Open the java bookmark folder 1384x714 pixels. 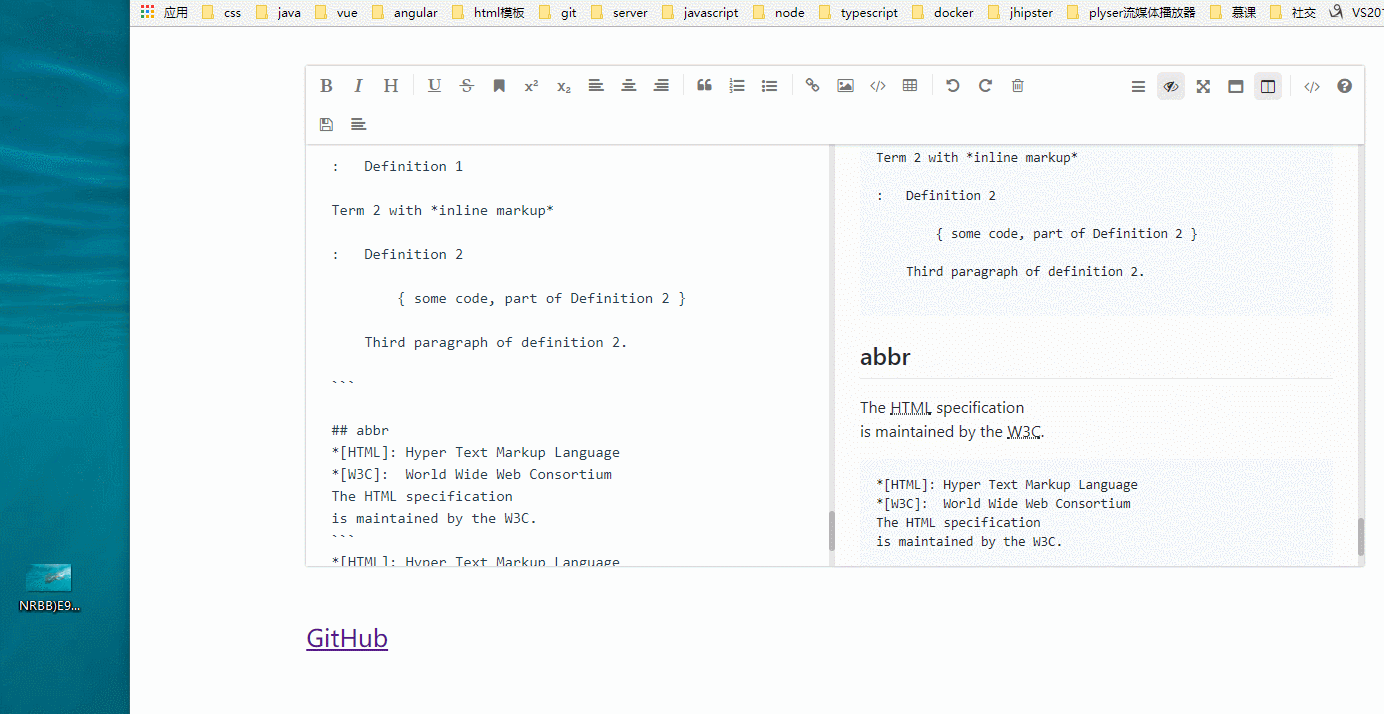tap(278, 13)
